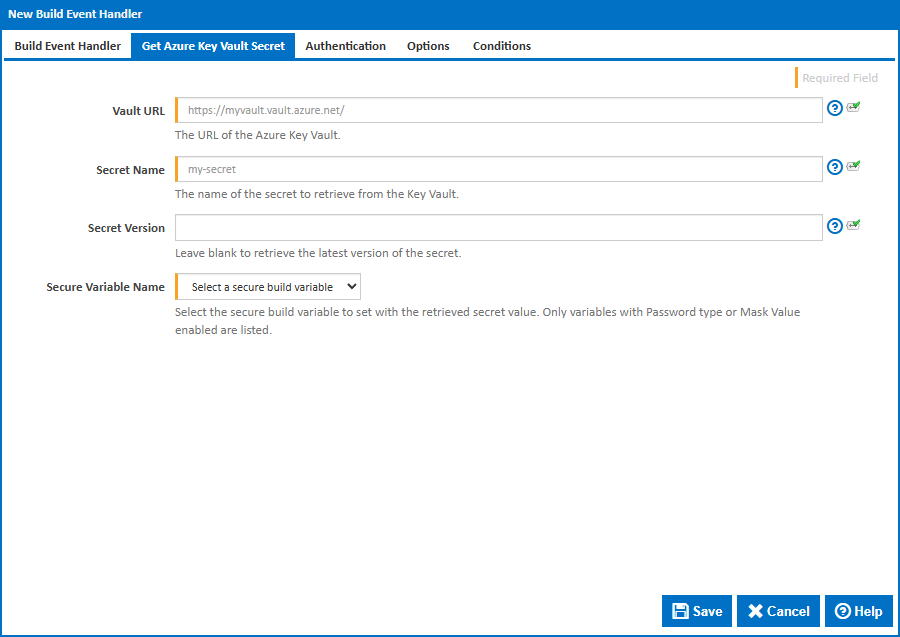This screenshot has width=900, height=637.
Task: Click help icon beside Secret Version field
Action: (835, 226)
